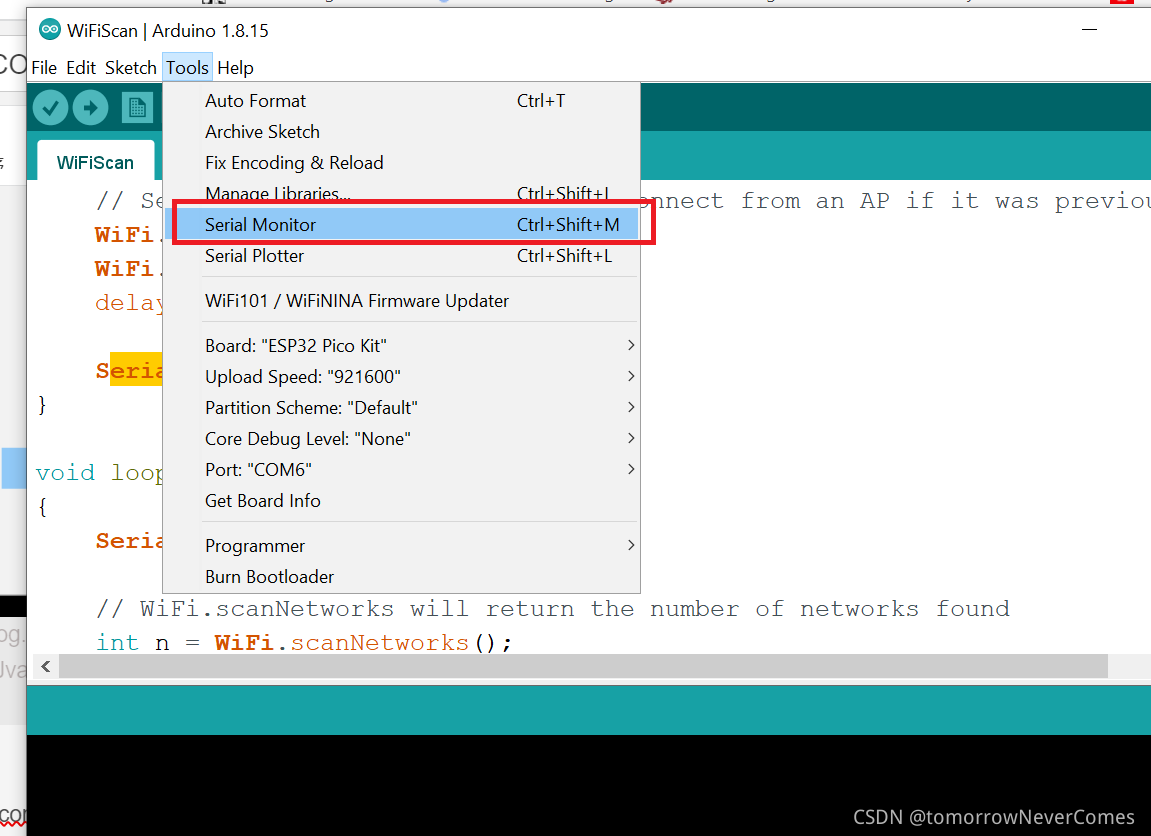1151x836 pixels.
Task: Open Manage Libraries entry
Action: (402, 192)
